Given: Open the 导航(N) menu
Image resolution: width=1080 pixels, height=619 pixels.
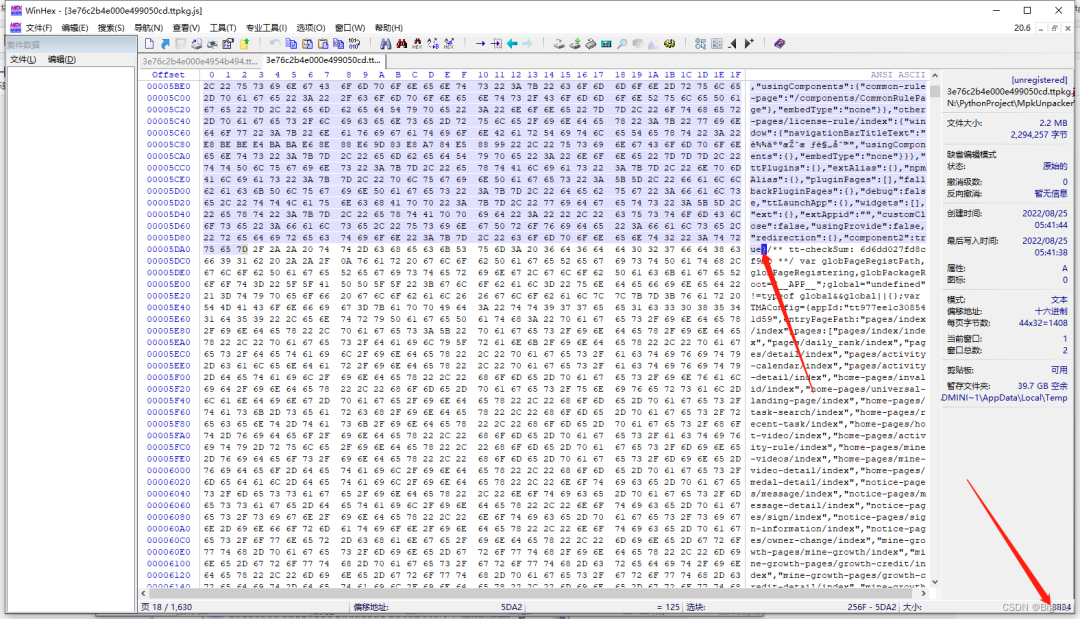Looking at the screenshot, I should coord(148,28).
